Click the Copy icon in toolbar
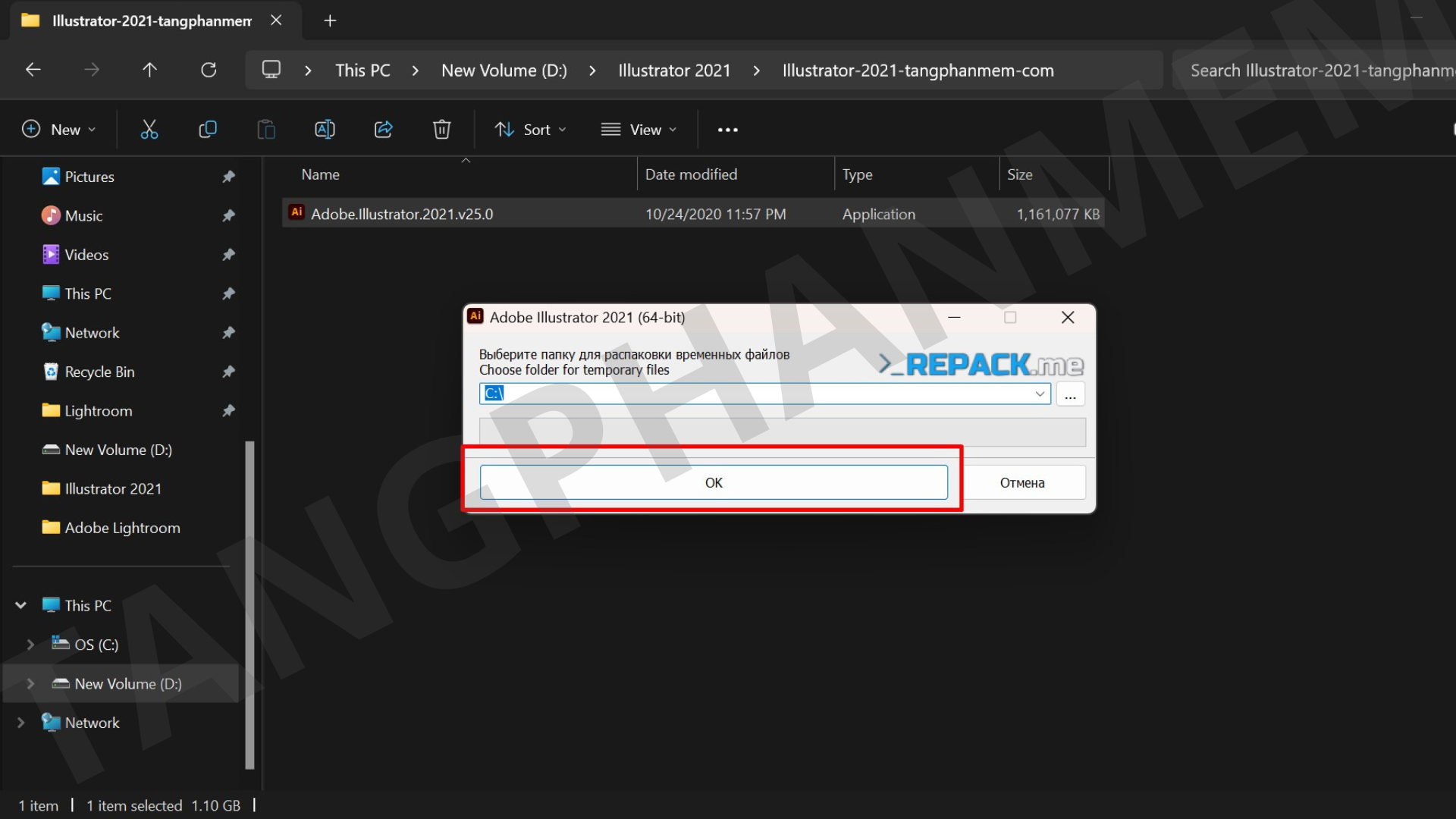The image size is (1456, 819). coord(208,130)
